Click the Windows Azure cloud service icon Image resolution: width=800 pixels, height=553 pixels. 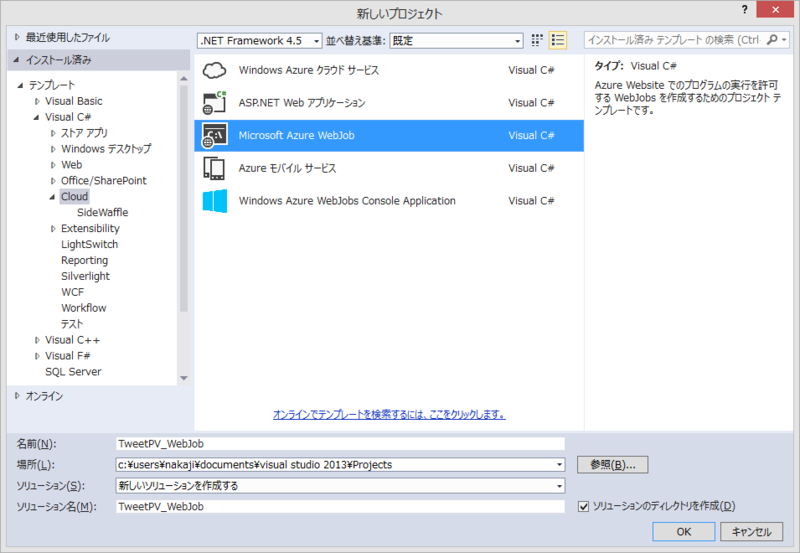point(214,70)
